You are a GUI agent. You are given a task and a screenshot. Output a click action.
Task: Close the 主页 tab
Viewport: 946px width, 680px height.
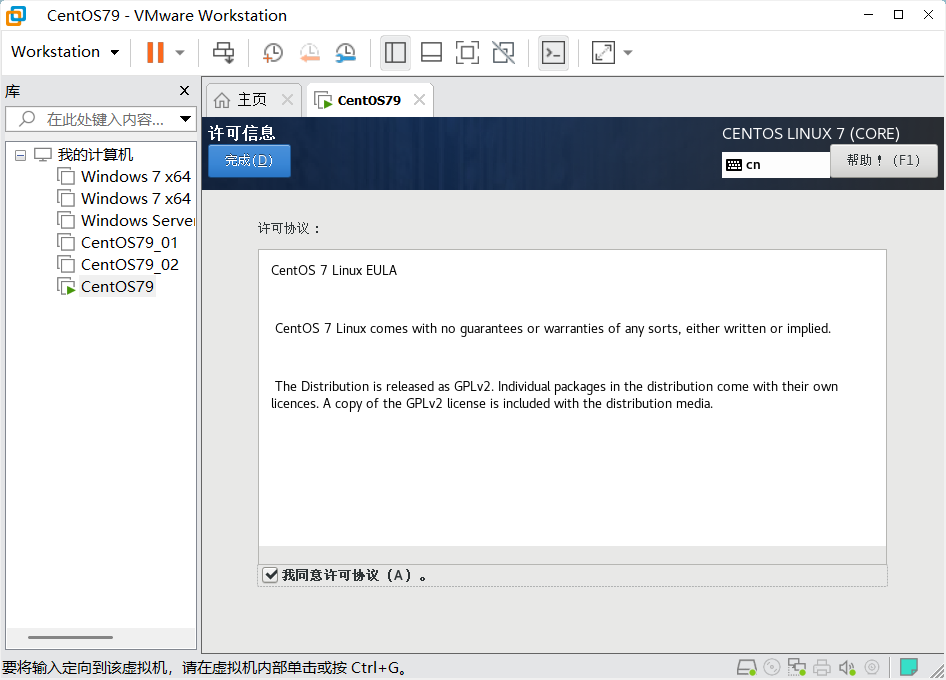coord(287,100)
